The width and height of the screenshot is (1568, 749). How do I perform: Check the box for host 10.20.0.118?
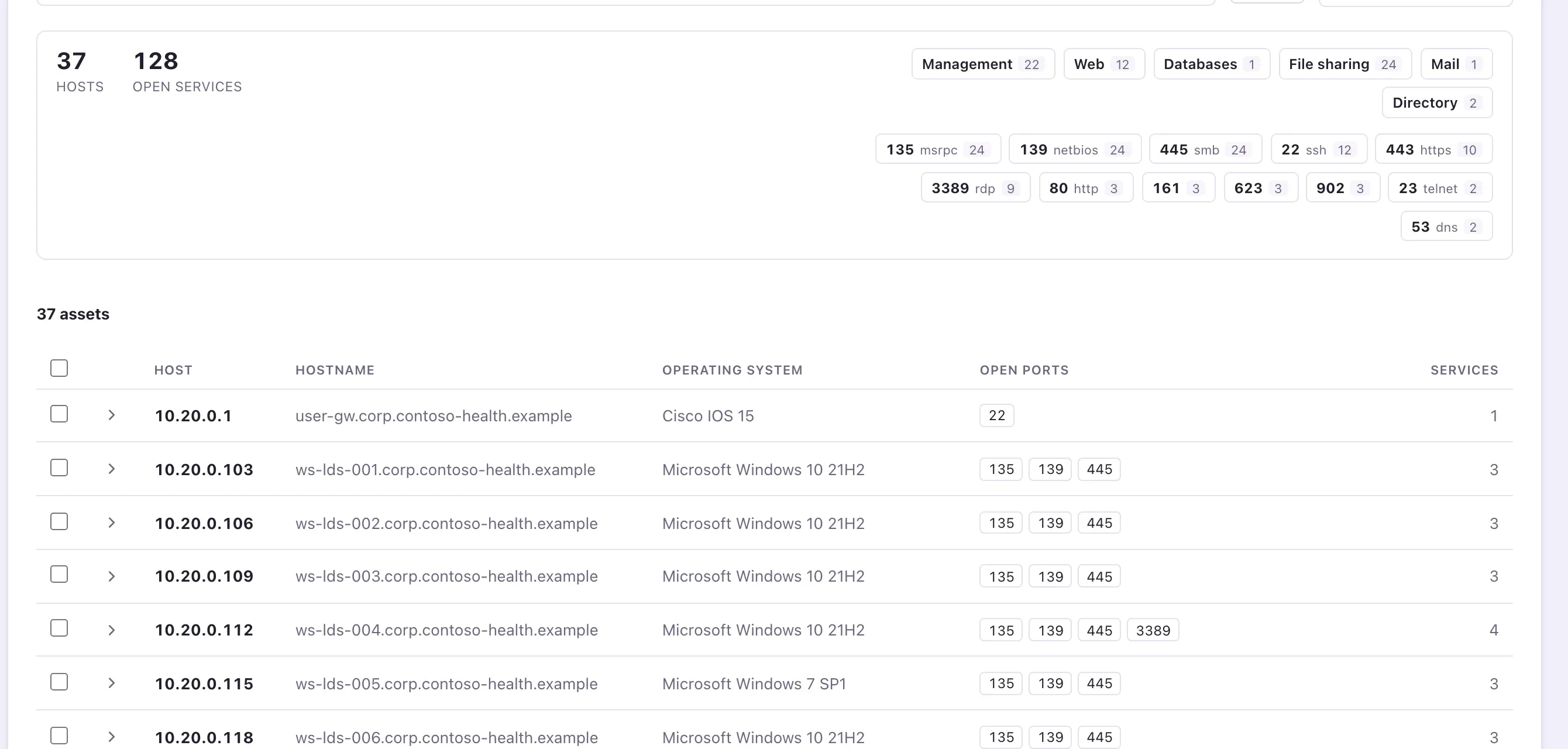[x=59, y=736]
